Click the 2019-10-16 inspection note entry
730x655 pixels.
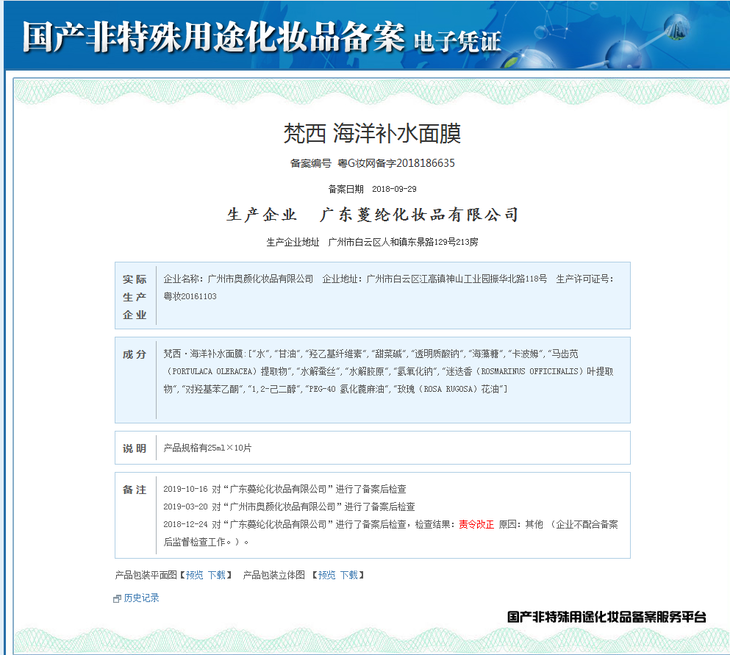(284, 490)
